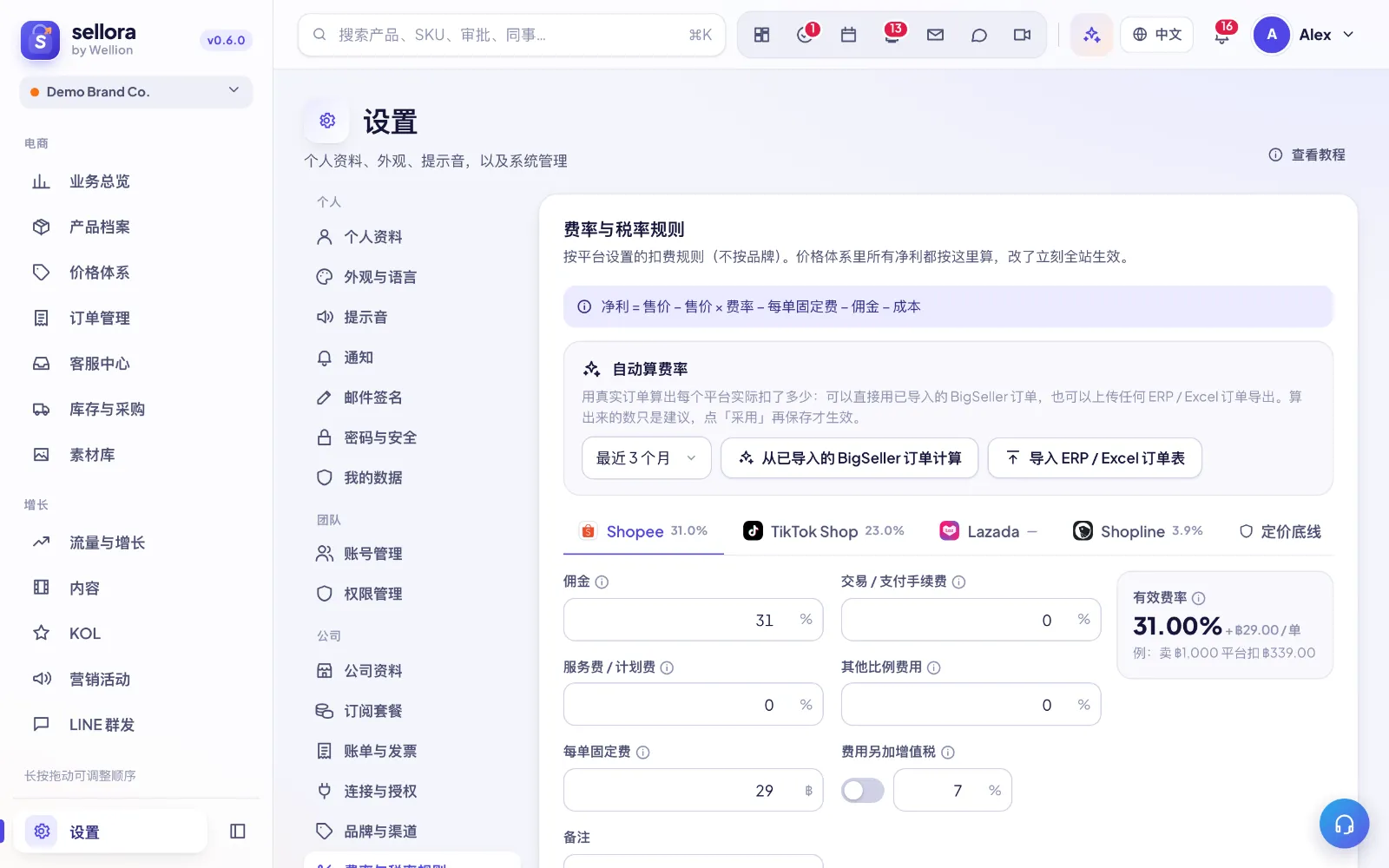Screen dimensions: 1389x868
Task: Open the apps grid icon in top toolbar
Action: 761,35
